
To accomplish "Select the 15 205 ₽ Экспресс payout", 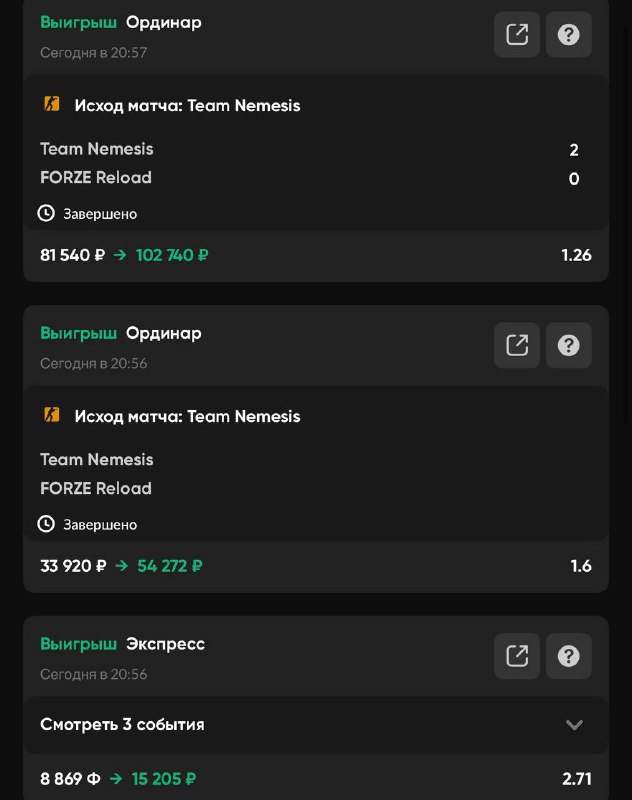I will coord(165,778).
